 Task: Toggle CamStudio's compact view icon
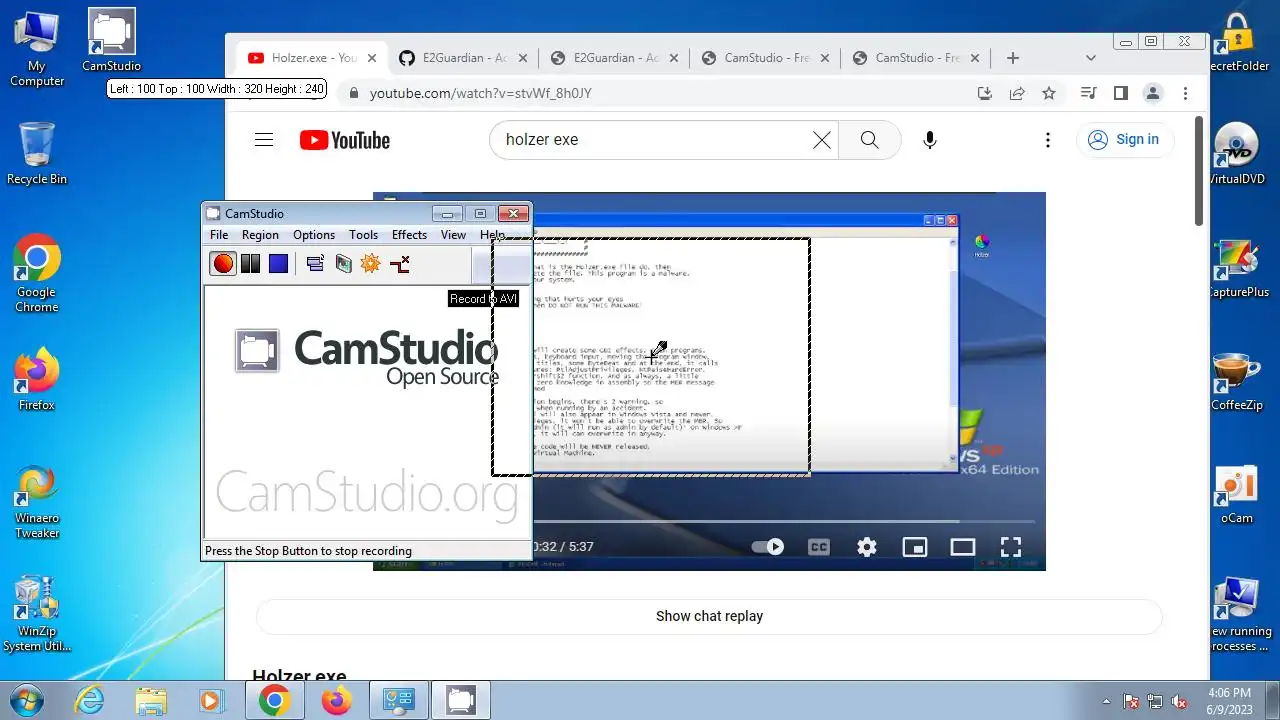[315, 263]
